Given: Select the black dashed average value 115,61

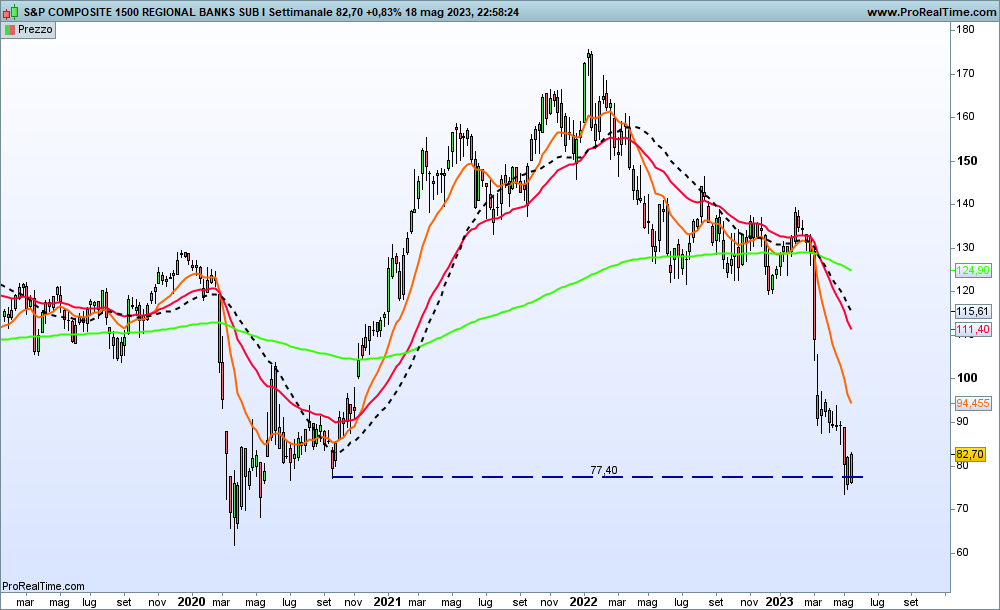Looking at the screenshot, I should (x=973, y=311).
